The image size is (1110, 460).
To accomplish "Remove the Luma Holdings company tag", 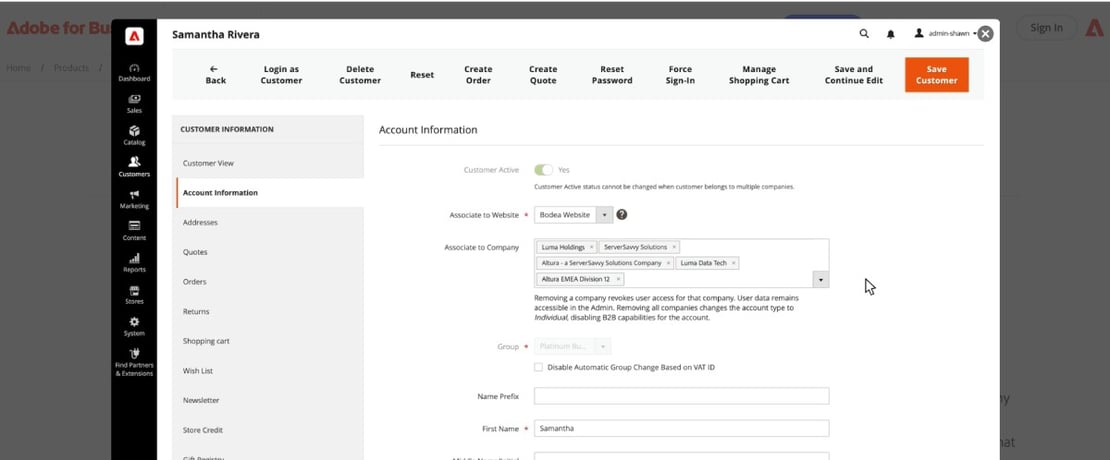I will [591, 247].
